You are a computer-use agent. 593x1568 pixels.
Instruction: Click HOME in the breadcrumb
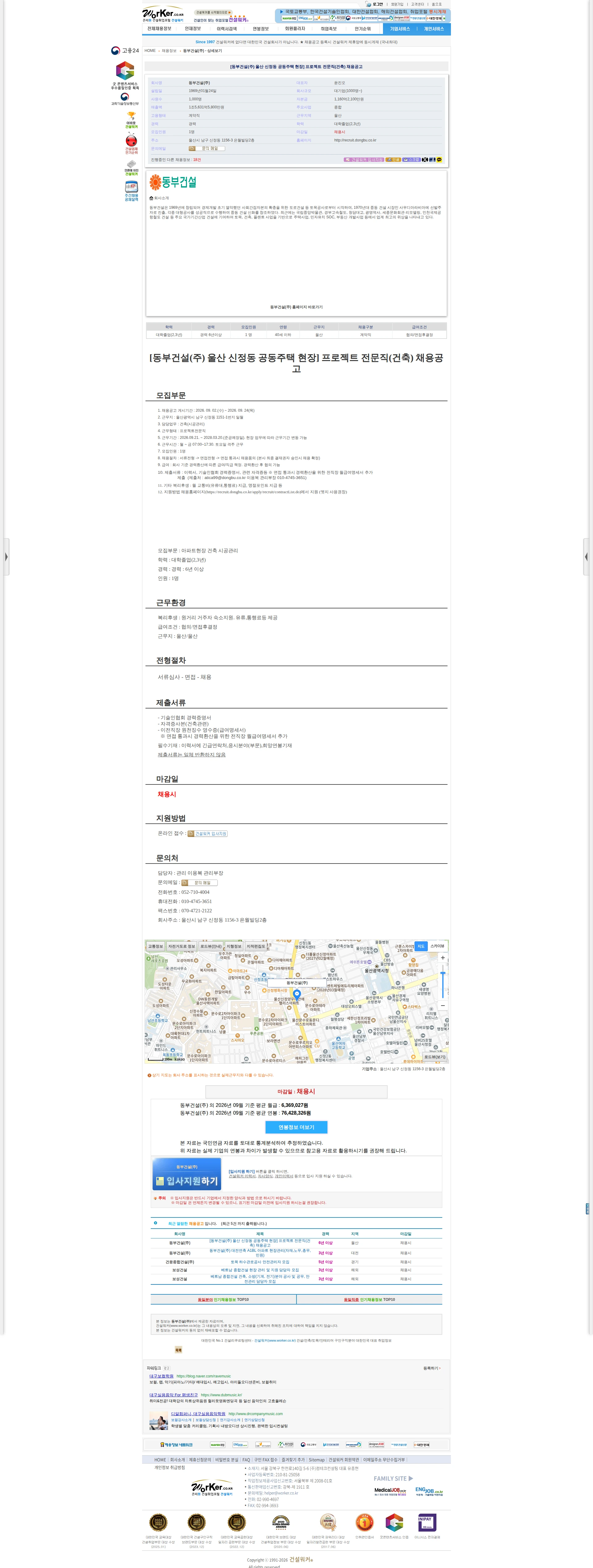pyautogui.click(x=150, y=51)
